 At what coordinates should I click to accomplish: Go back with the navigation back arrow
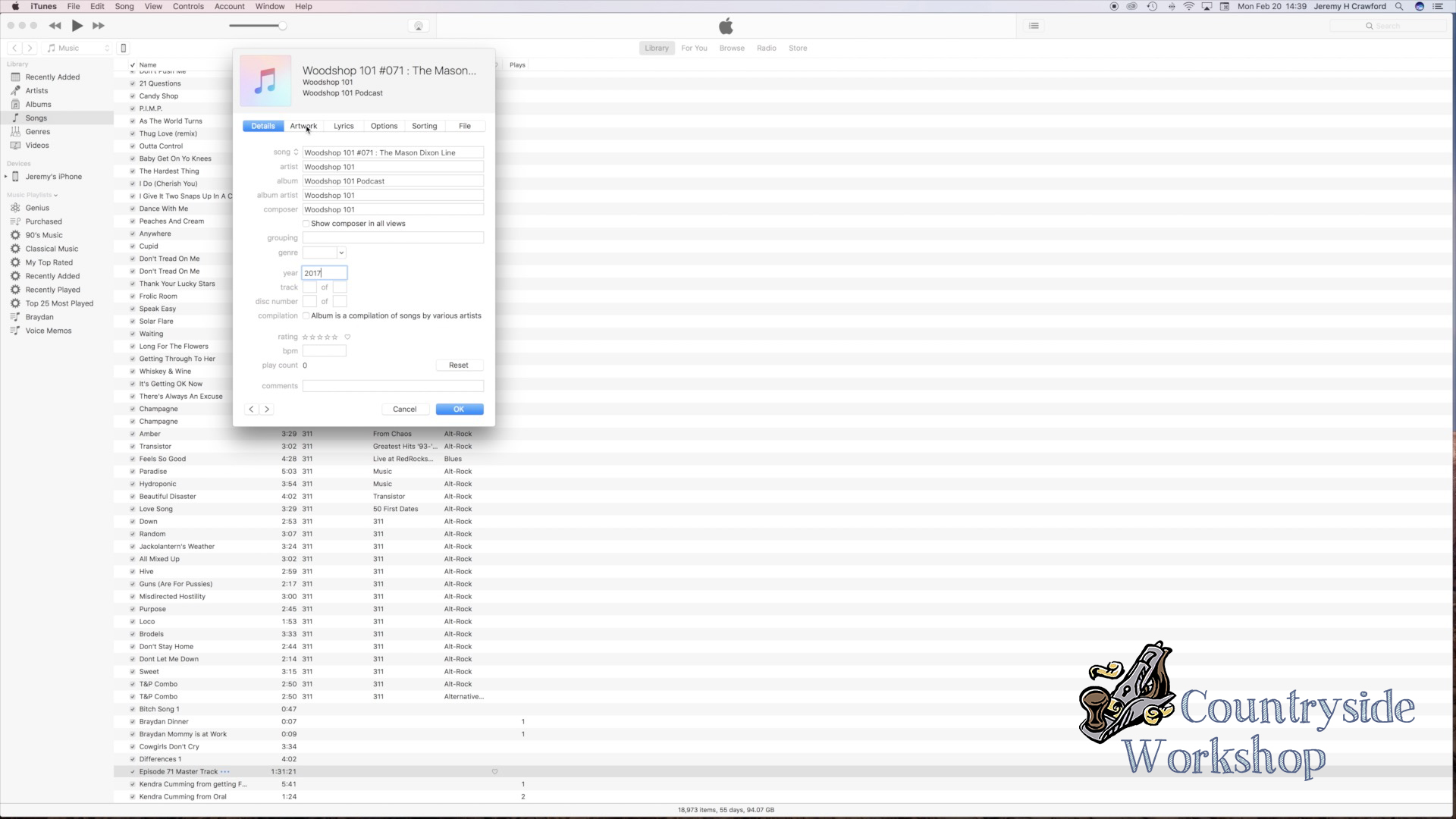click(x=14, y=48)
